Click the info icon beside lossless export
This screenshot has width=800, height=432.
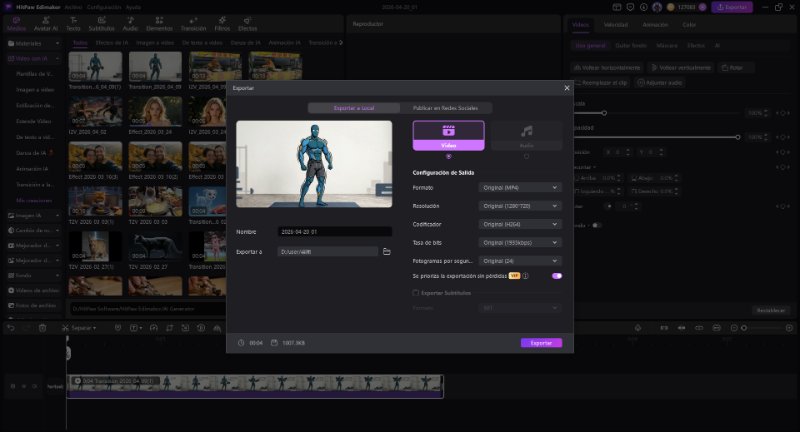click(526, 275)
